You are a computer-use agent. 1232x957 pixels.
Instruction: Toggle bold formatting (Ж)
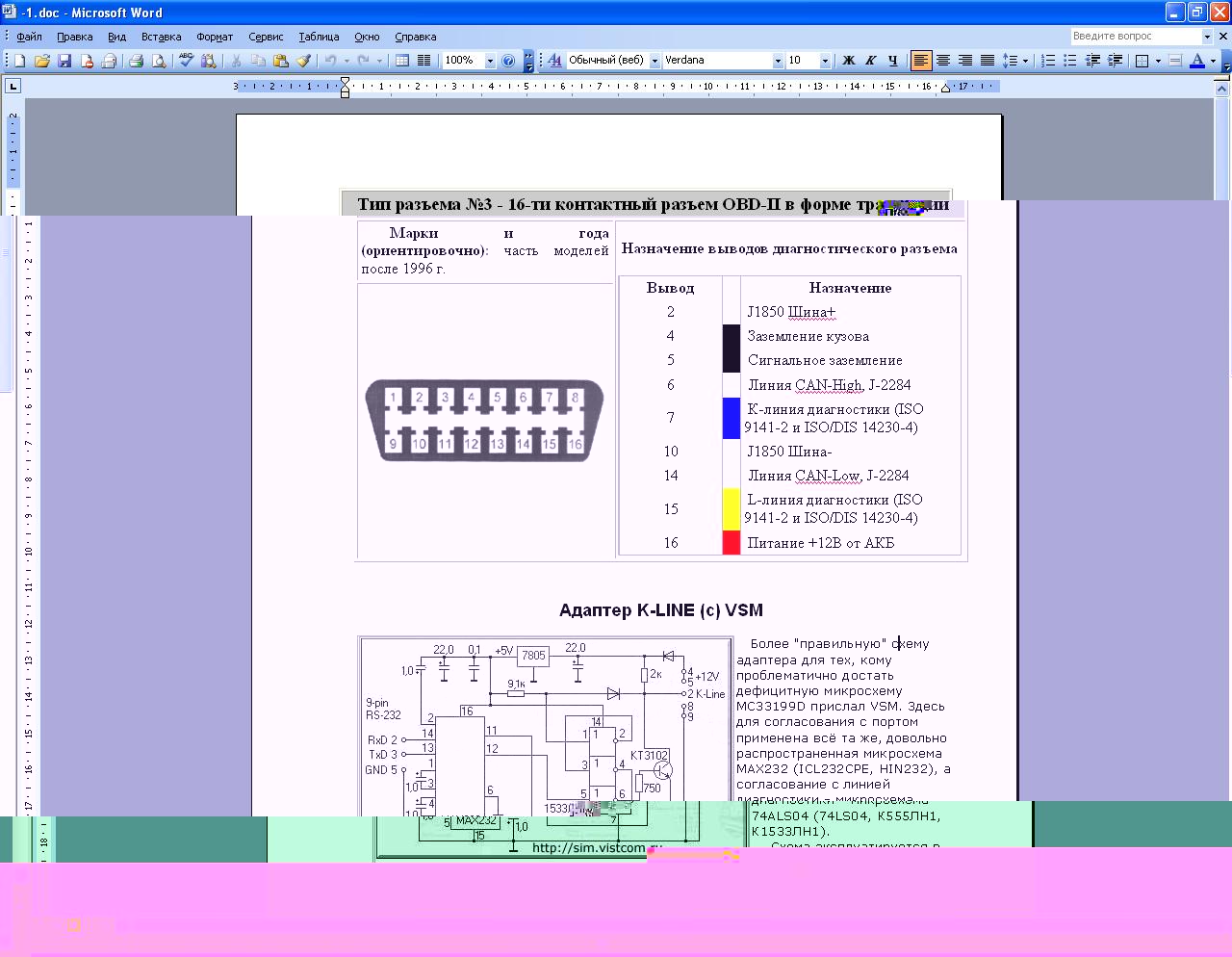click(x=848, y=61)
